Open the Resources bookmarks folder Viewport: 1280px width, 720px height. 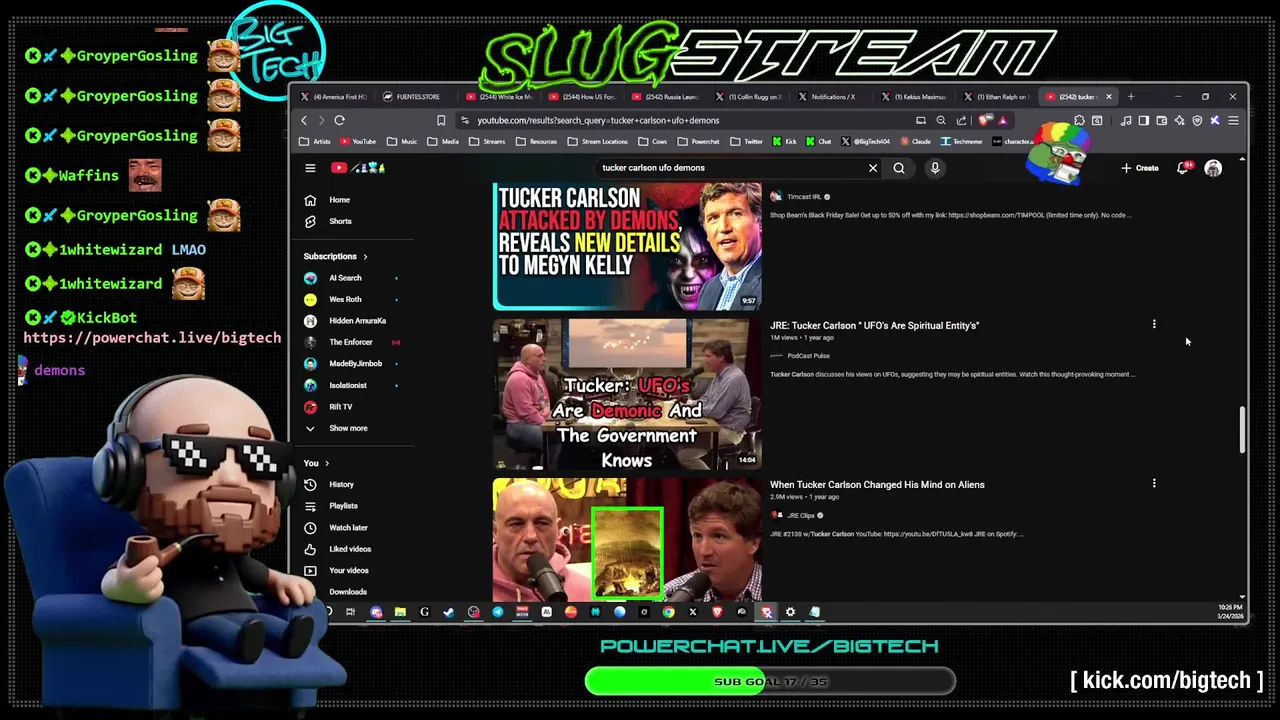click(x=537, y=142)
